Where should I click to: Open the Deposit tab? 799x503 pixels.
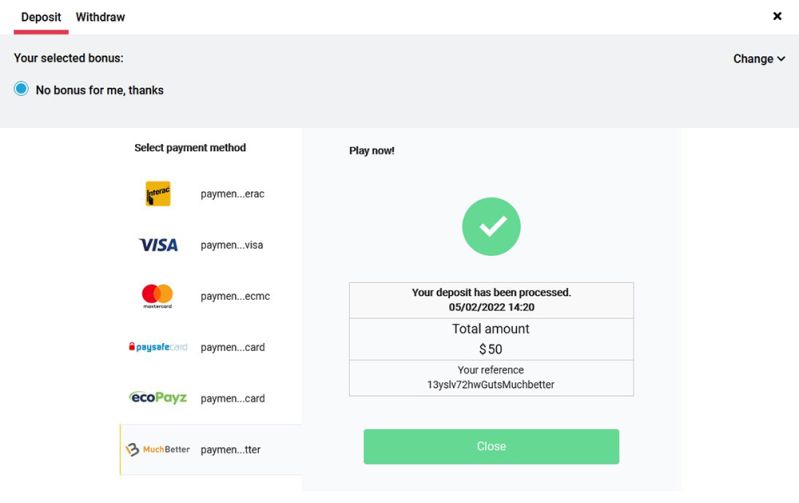[41, 17]
